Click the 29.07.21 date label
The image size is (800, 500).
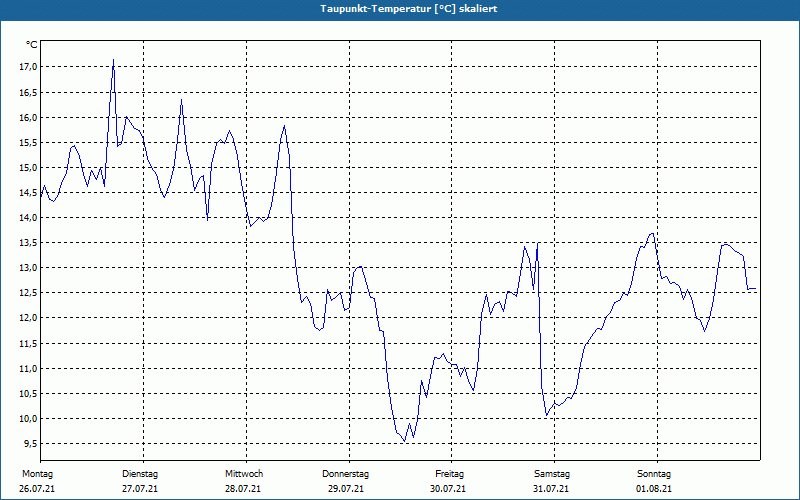pos(346,489)
